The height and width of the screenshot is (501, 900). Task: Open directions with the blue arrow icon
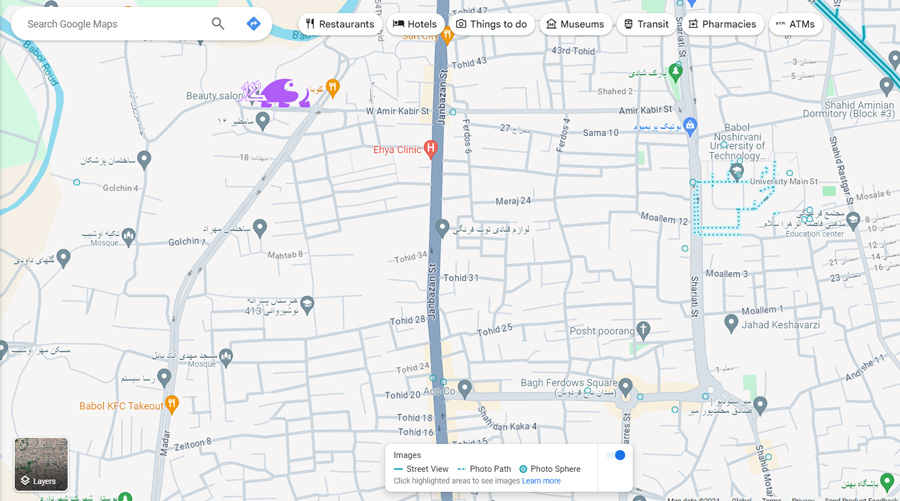tap(253, 24)
